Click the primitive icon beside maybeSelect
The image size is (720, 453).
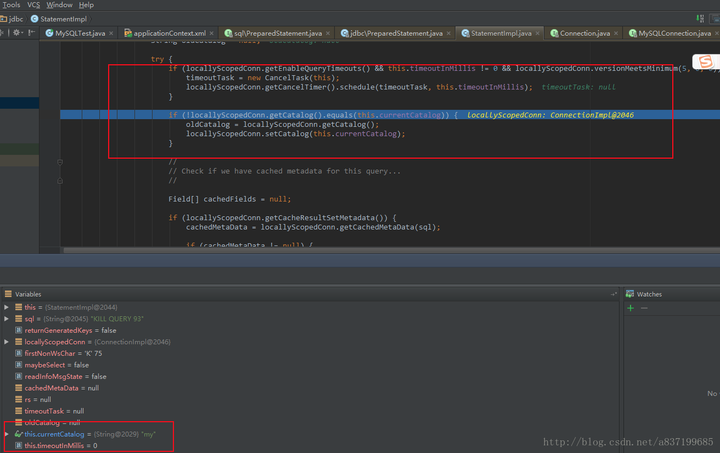18,365
